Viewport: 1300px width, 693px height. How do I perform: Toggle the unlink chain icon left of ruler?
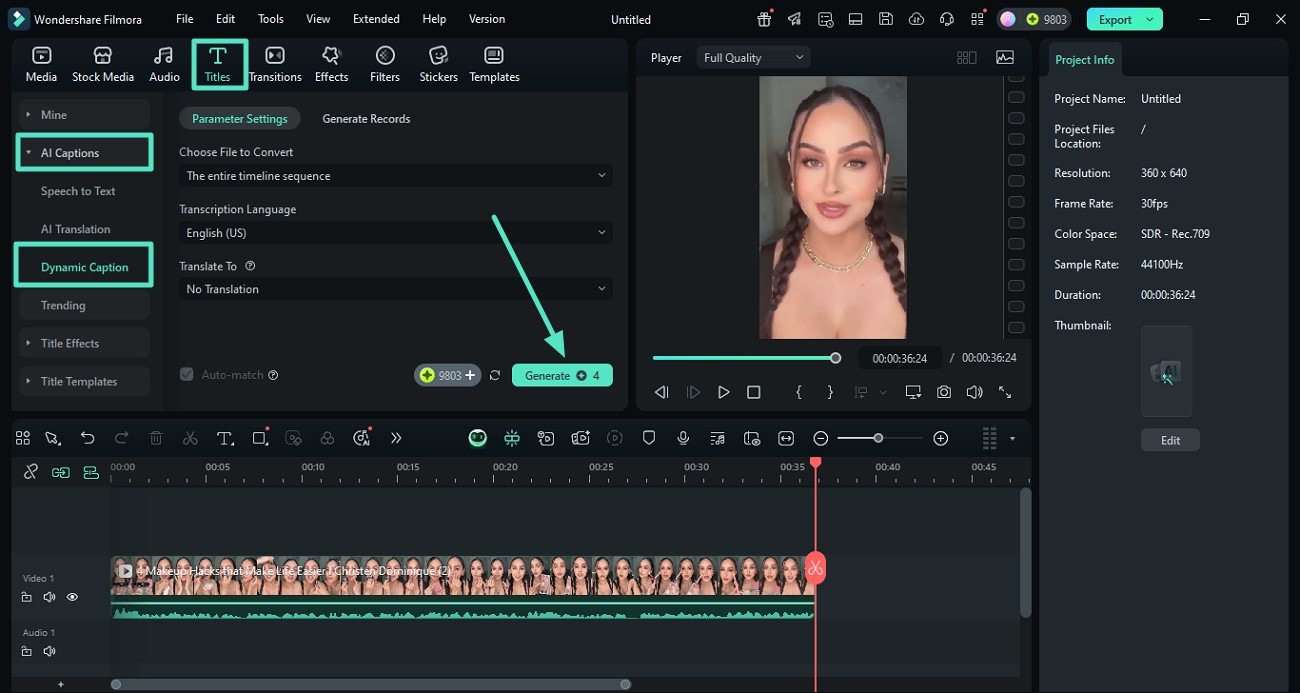[31, 472]
